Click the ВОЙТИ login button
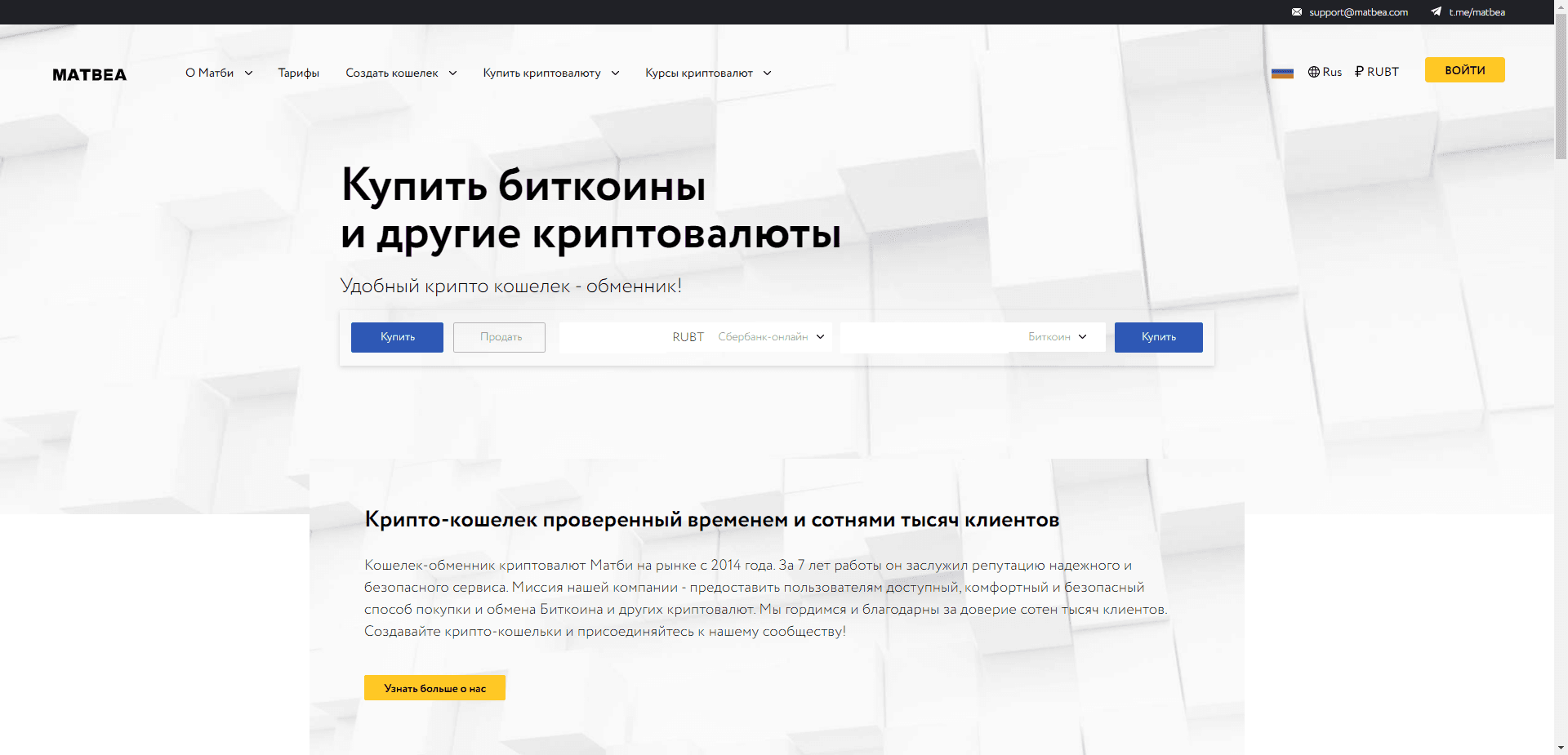This screenshot has height=755, width=1568. click(x=1464, y=69)
